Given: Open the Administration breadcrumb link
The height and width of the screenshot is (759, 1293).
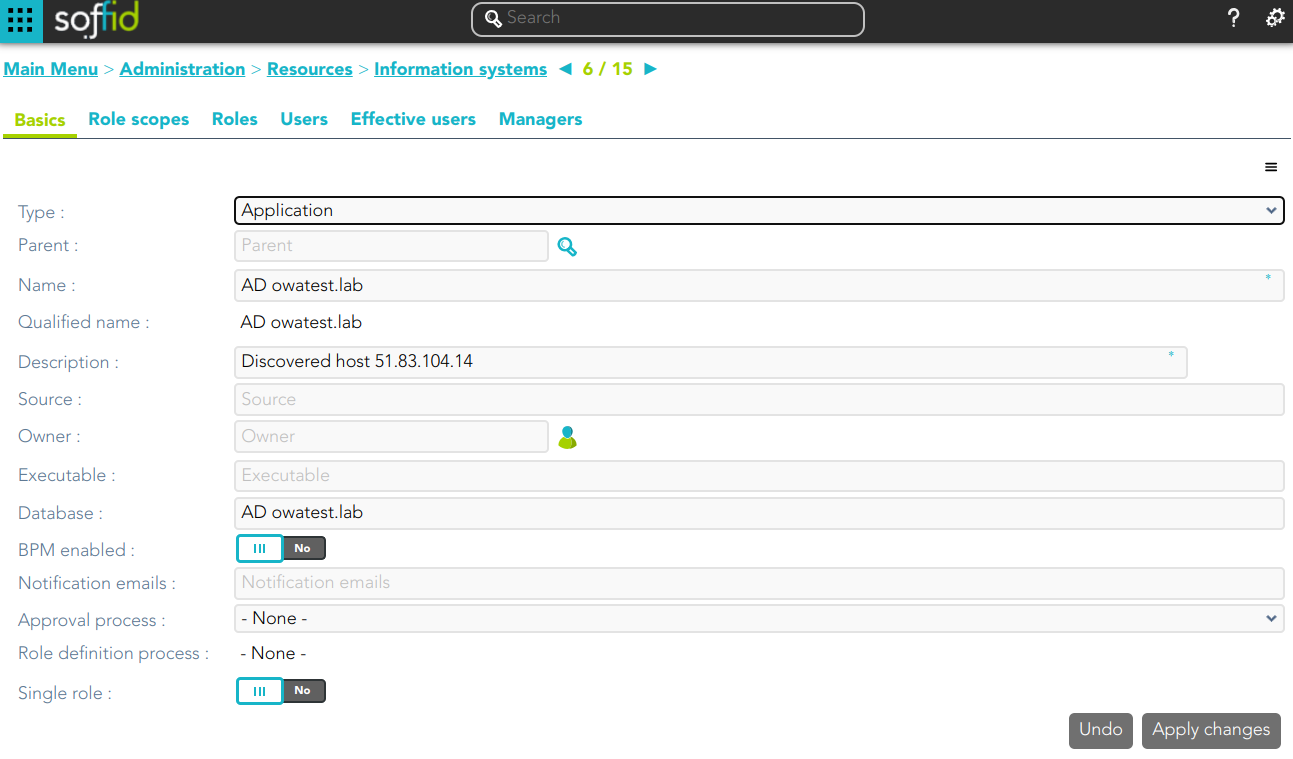Looking at the screenshot, I should 182,69.
